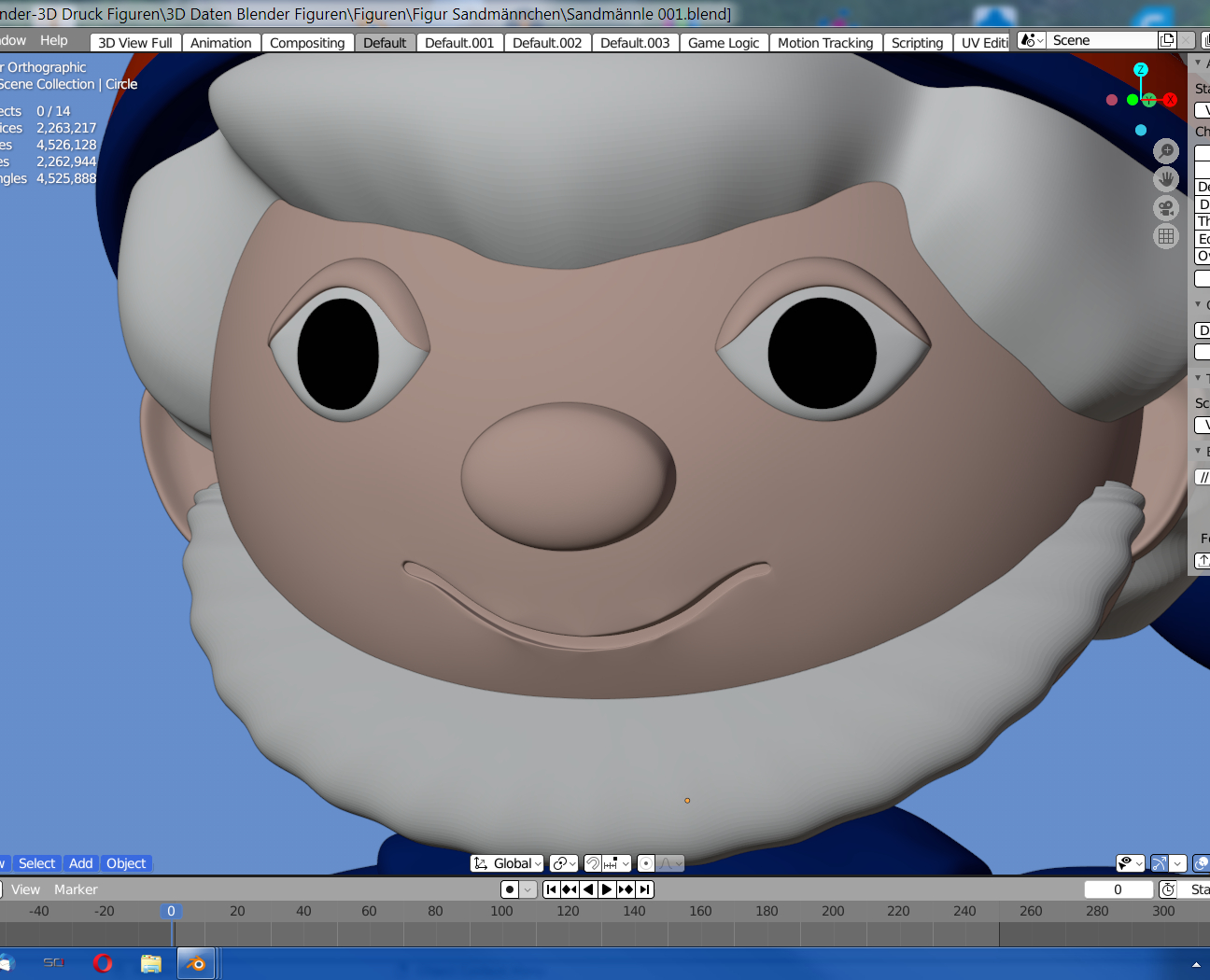Image resolution: width=1210 pixels, height=980 pixels.
Task: Toggle camera view with camera icon
Action: point(1166,208)
